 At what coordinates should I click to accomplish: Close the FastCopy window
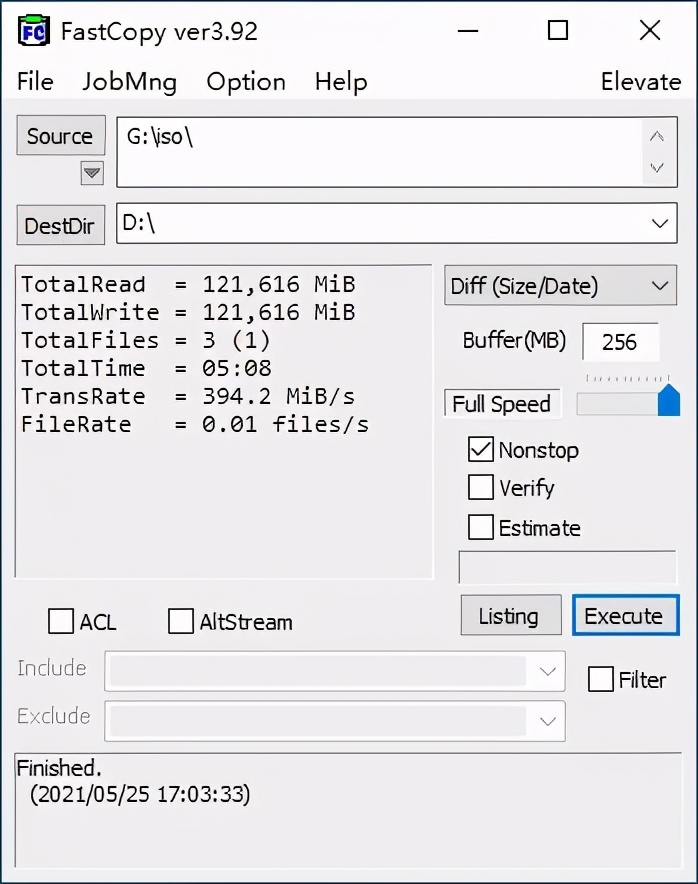click(650, 30)
